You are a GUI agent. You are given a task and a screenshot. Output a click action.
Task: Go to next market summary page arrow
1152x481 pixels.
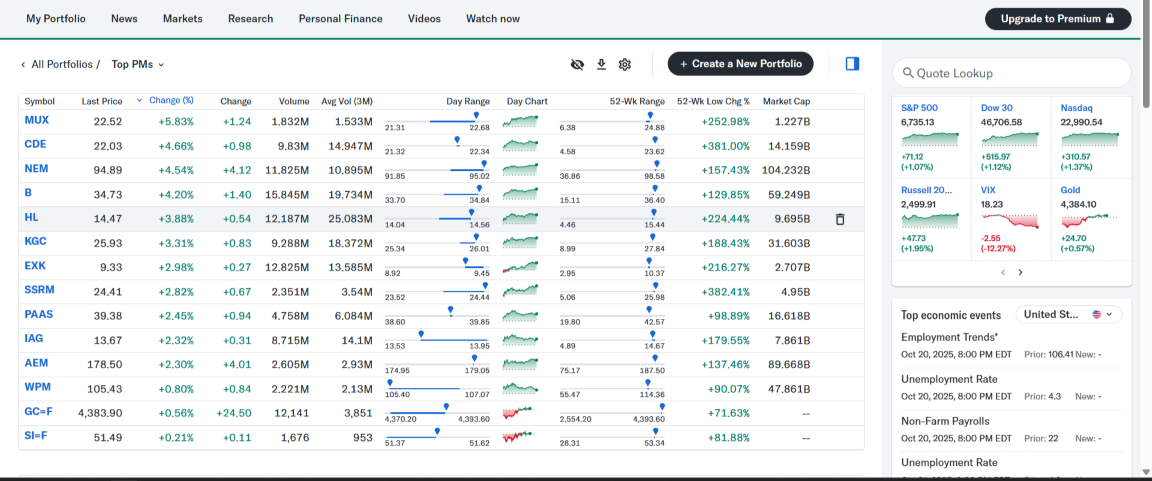(x=1020, y=272)
